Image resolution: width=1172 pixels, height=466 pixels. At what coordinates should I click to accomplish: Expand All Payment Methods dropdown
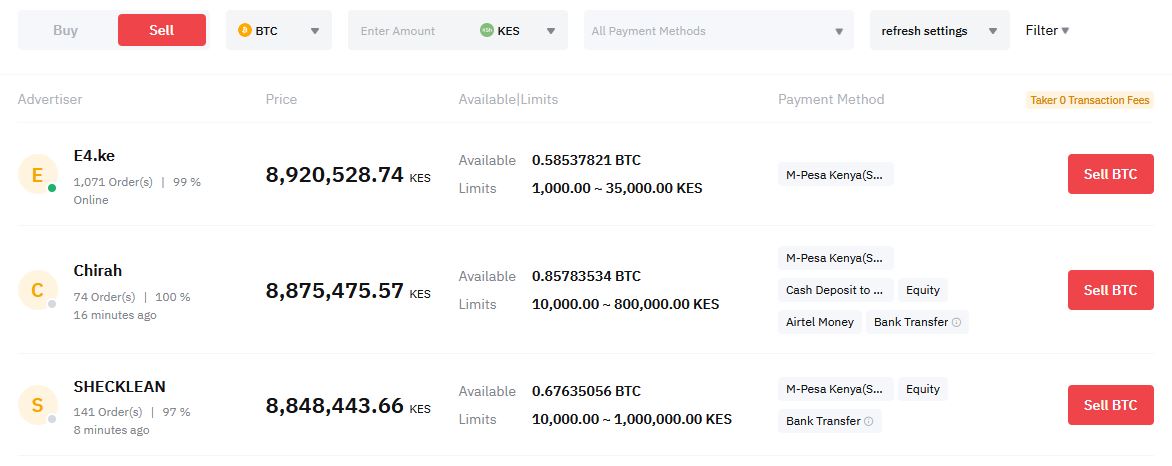point(718,31)
